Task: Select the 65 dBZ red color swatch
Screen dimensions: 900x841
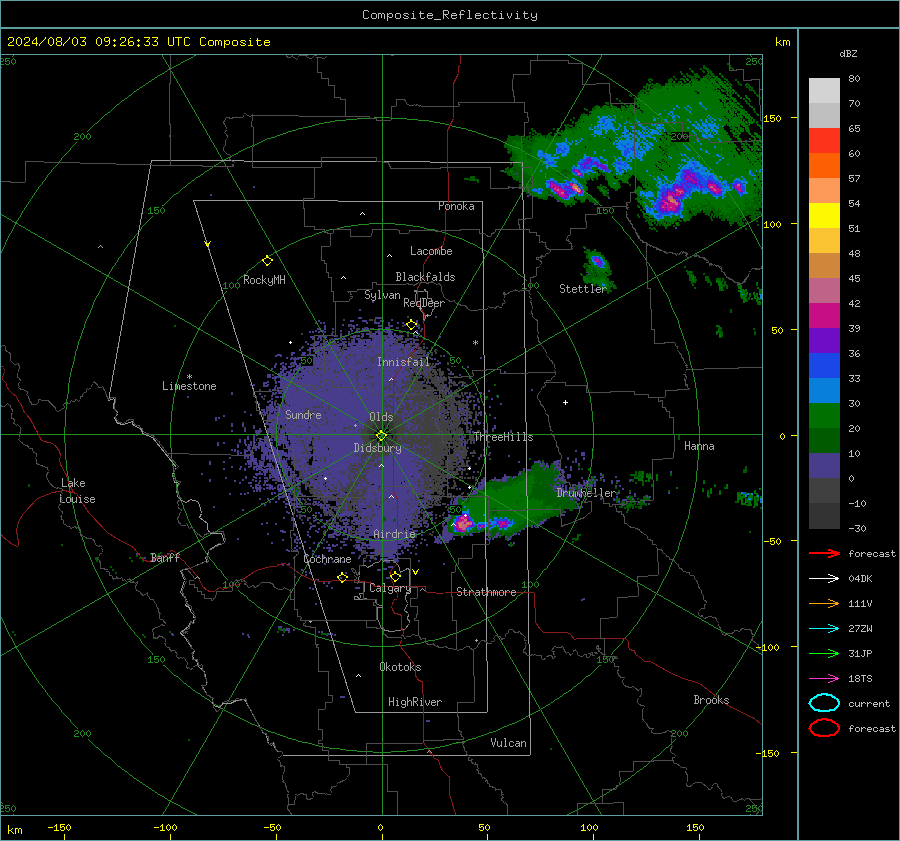Action: (x=824, y=140)
